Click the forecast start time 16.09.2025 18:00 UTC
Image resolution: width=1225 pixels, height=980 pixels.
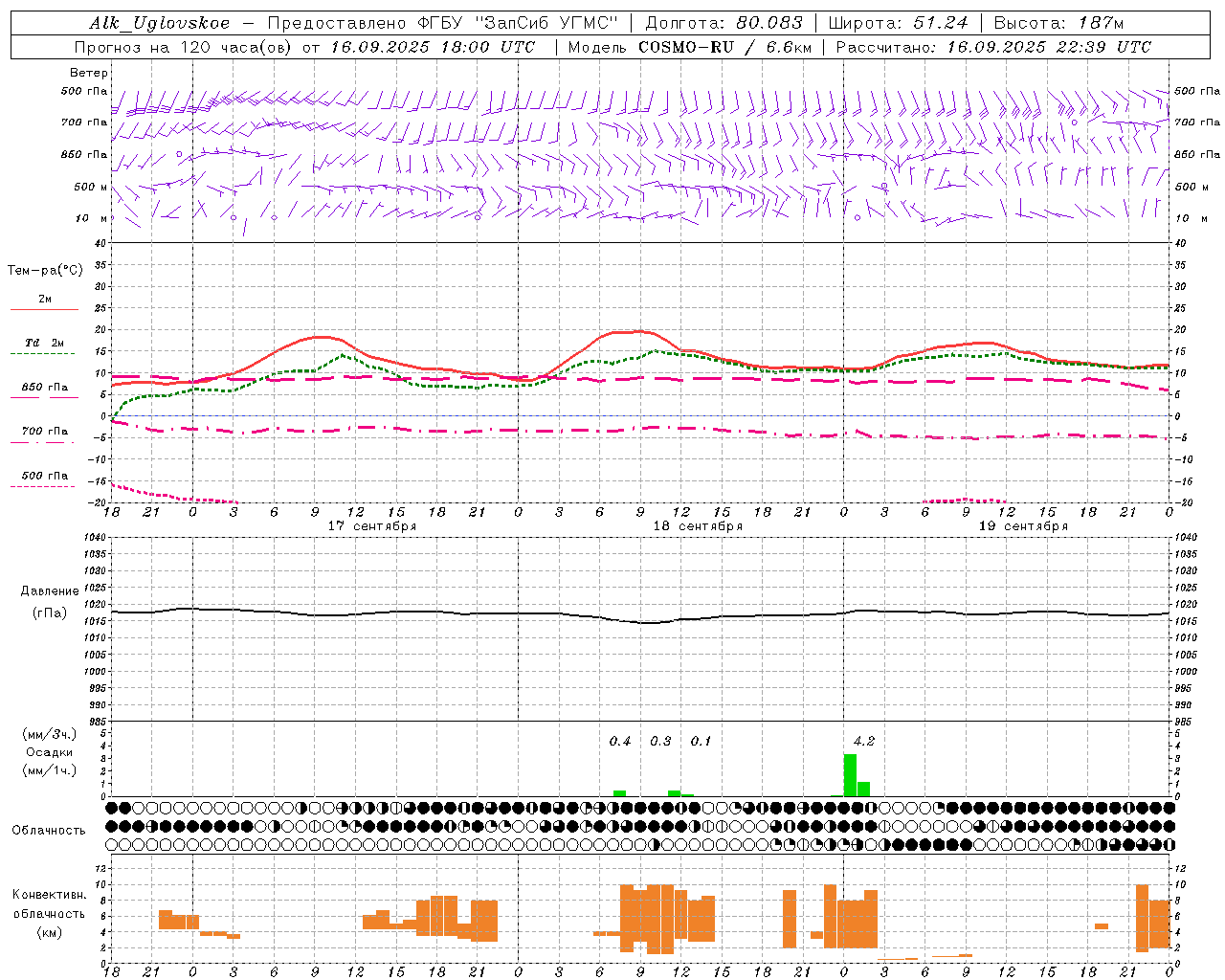tap(433, 47)
